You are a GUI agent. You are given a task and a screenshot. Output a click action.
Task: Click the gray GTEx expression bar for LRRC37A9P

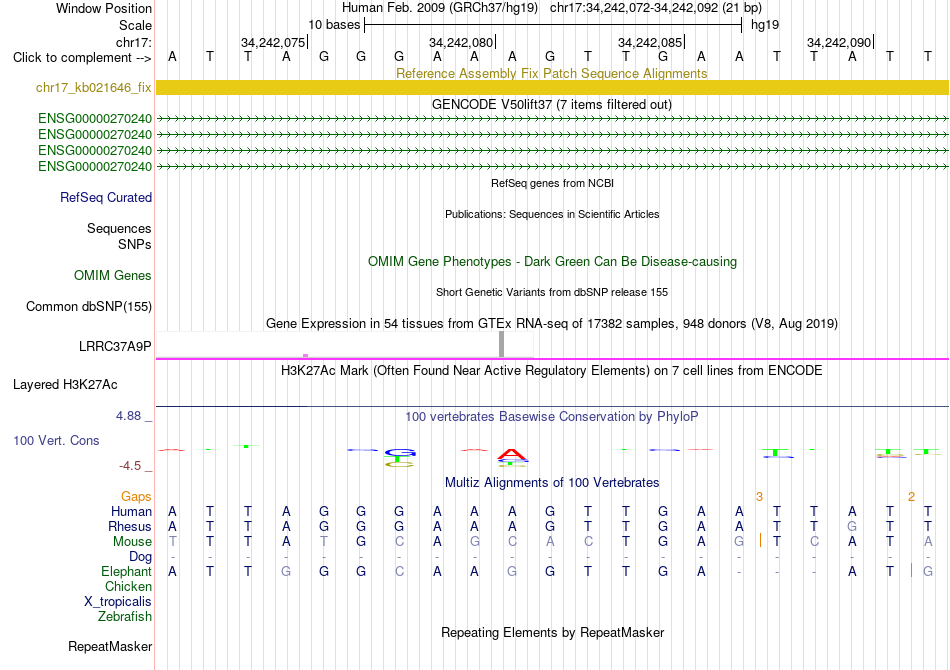(x=501, y=344)
